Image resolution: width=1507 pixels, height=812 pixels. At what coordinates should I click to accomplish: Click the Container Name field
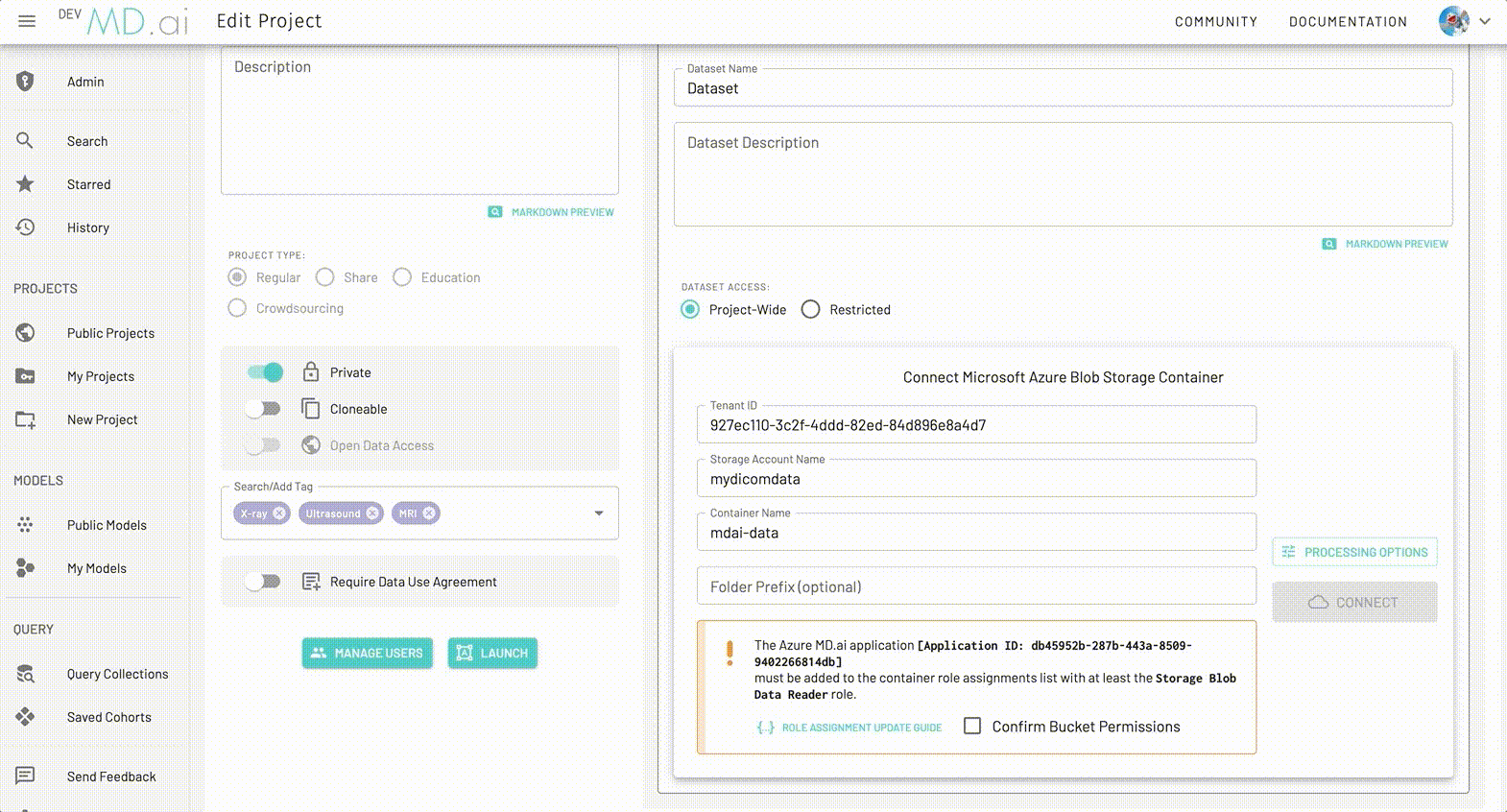point(976,532)
